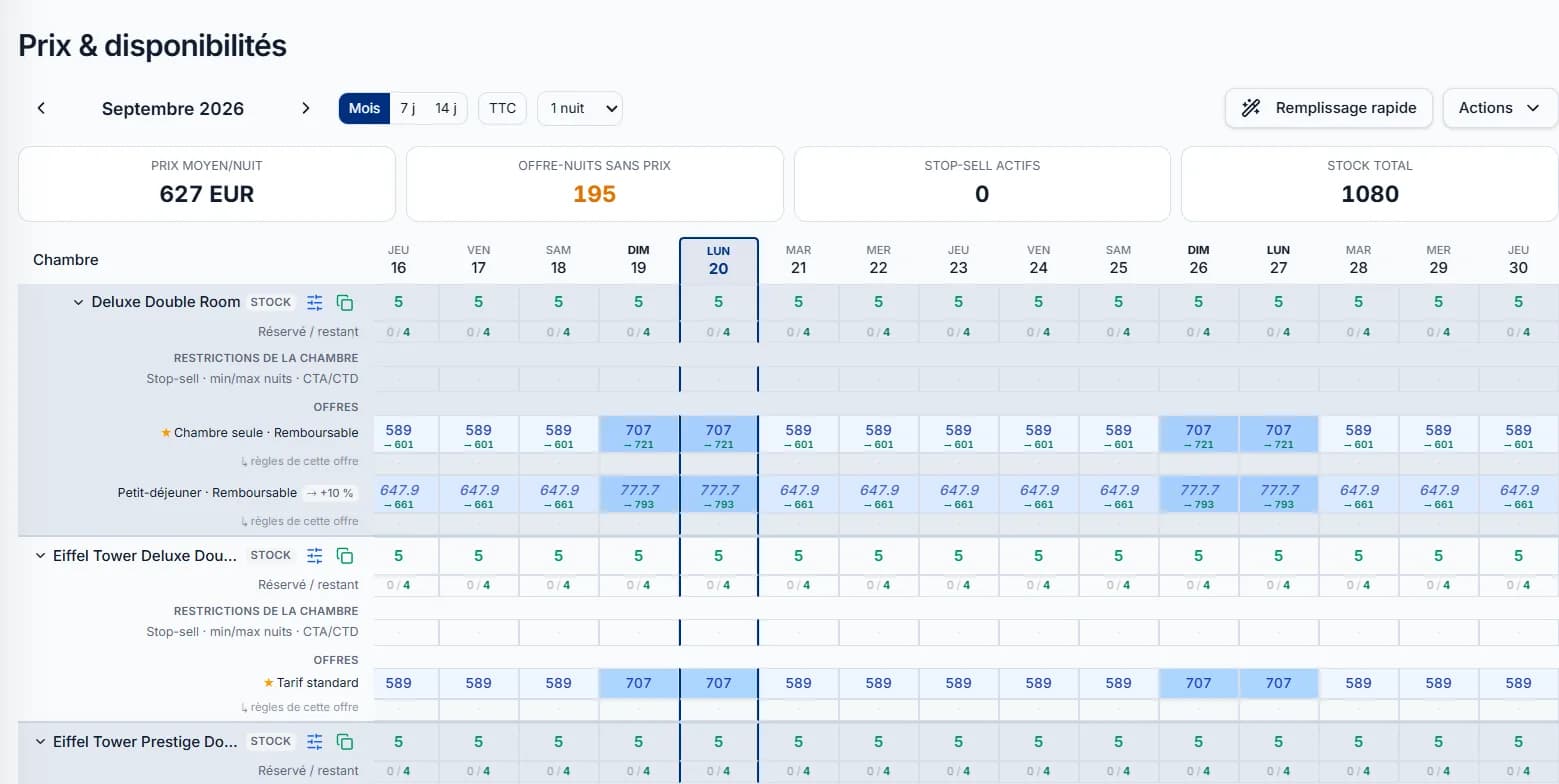Click the +10 % badge on Petit-déjeuner offer
1559x784 pixels.
point(330,493)
